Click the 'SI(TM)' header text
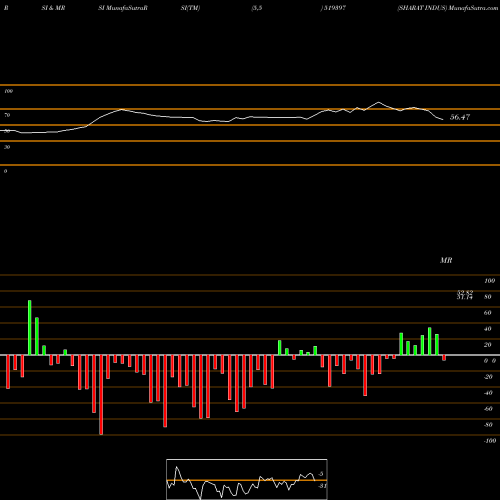The width and height of the screenshot is (500, 500). click(x=190, y=8)
